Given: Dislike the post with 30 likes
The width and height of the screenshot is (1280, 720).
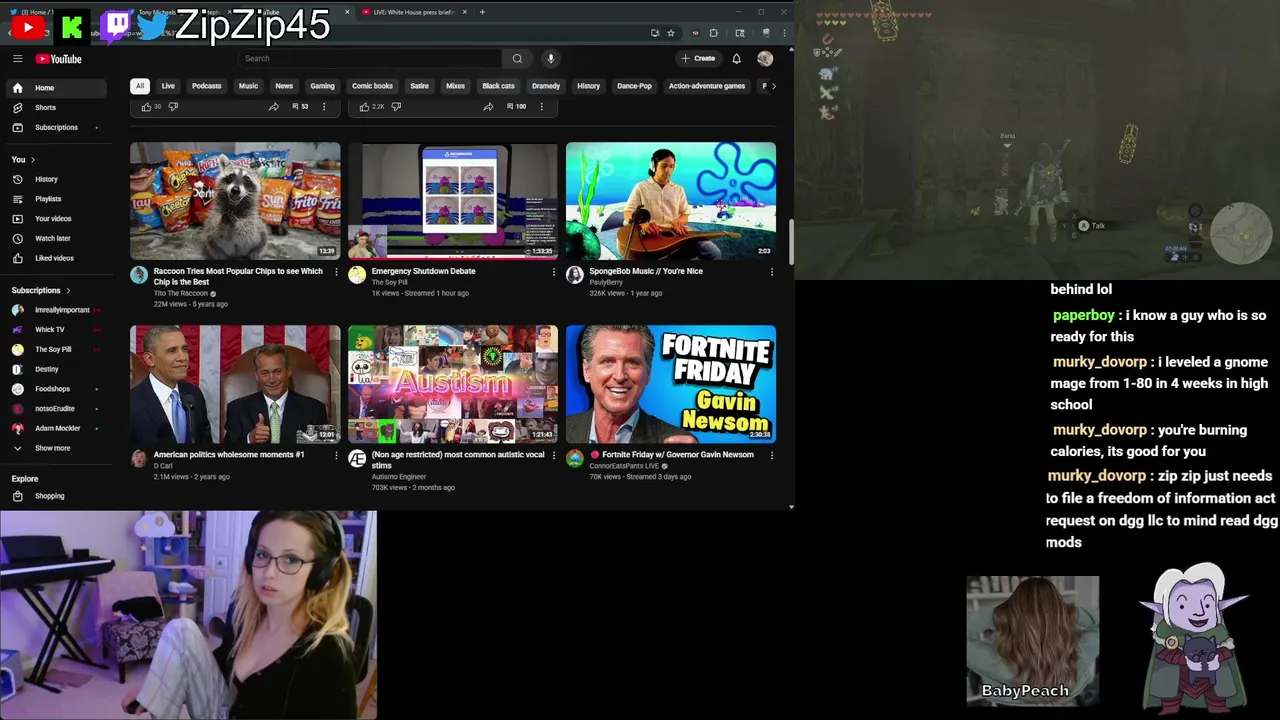Looking at the screenshot, I should 173,107.
